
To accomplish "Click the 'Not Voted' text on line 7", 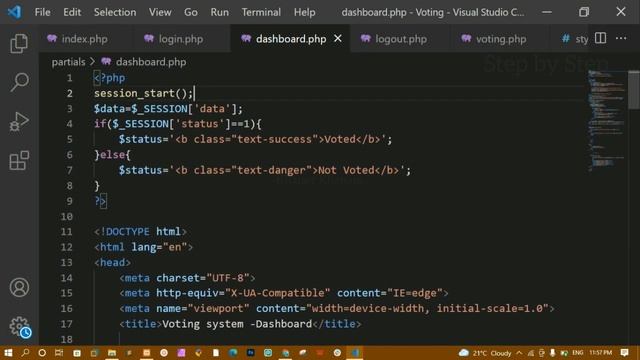I will [x=346, y=170].
